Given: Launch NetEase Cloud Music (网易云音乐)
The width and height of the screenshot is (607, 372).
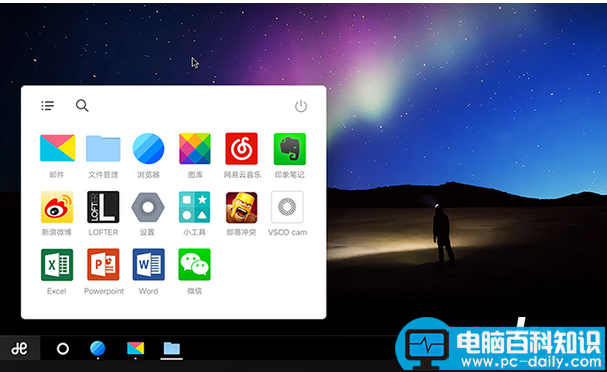Looking at the screenshot, I should click(x=242, y=149).
